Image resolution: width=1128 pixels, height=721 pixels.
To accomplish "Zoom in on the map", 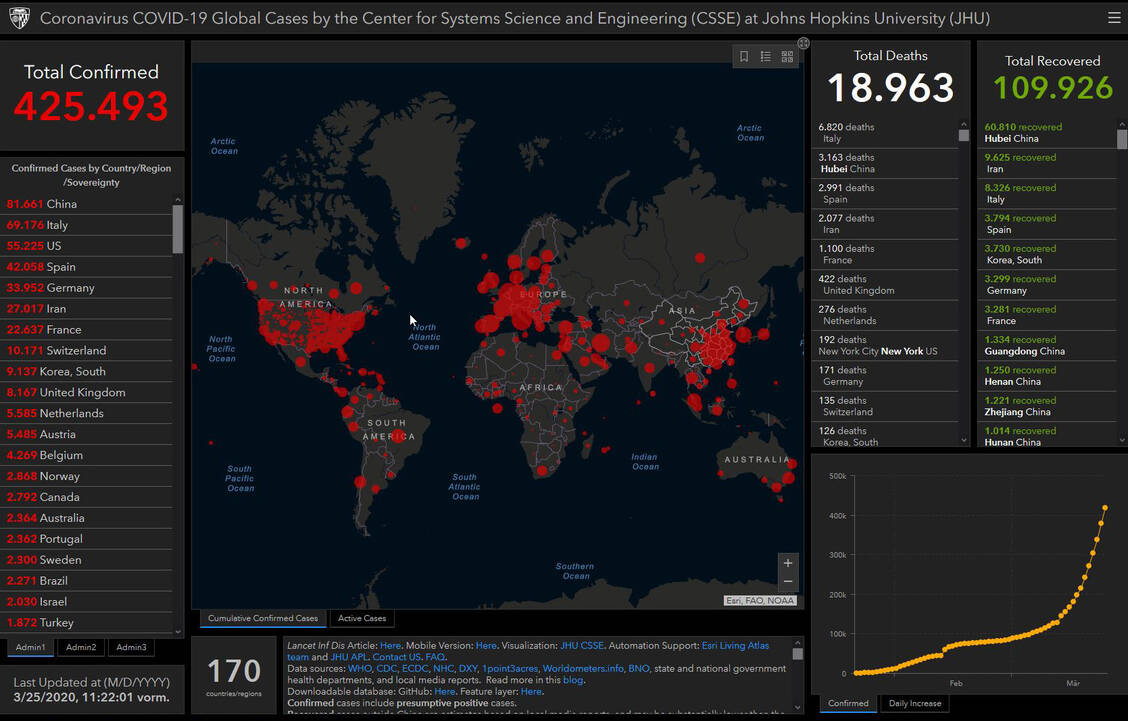I will click(788, 563).
